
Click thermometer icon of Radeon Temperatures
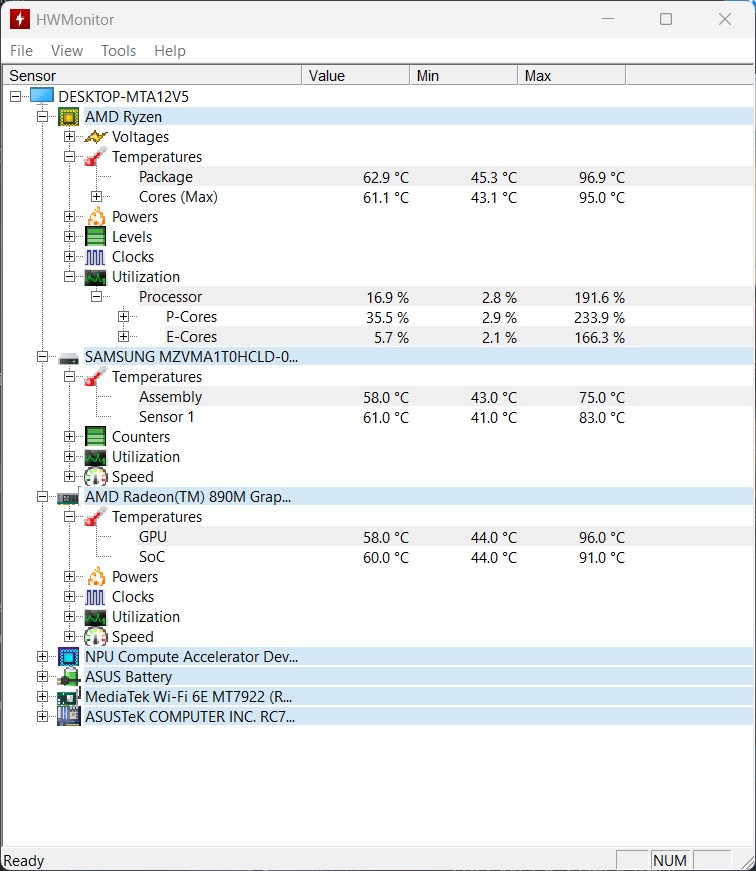96,517
